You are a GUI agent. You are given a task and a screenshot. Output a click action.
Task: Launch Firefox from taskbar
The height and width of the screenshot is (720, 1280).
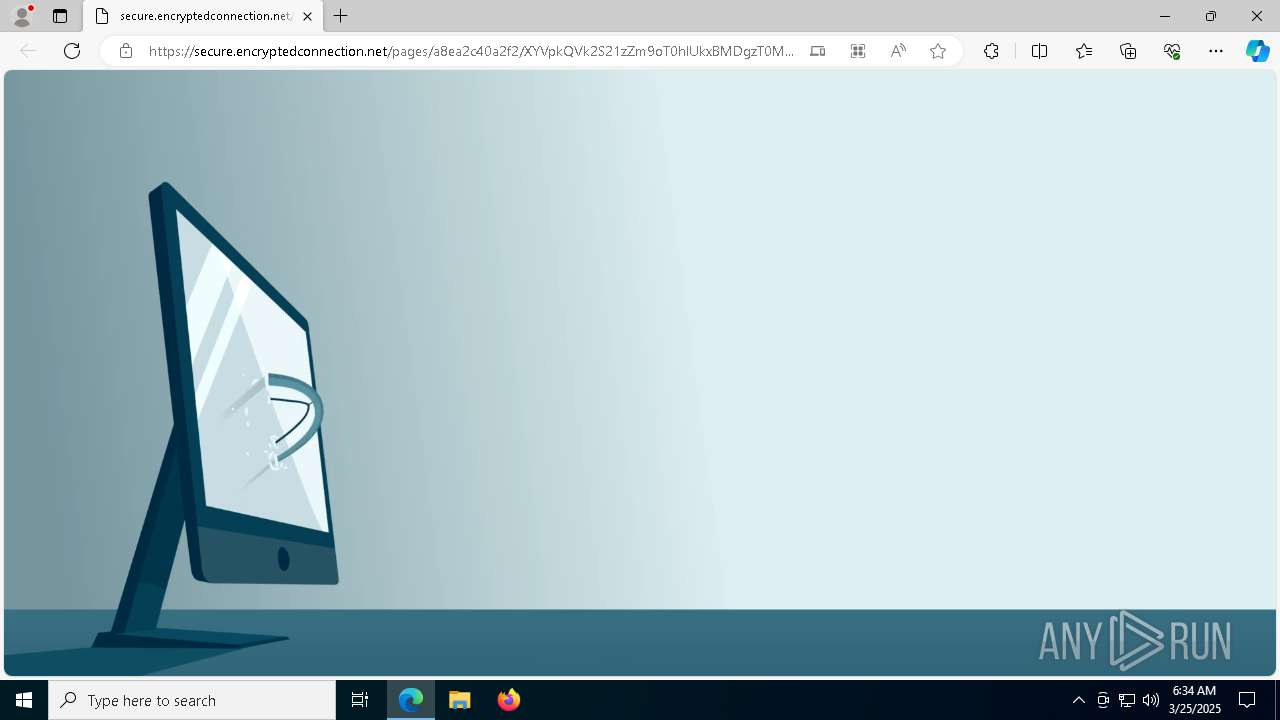click(509, 700)
